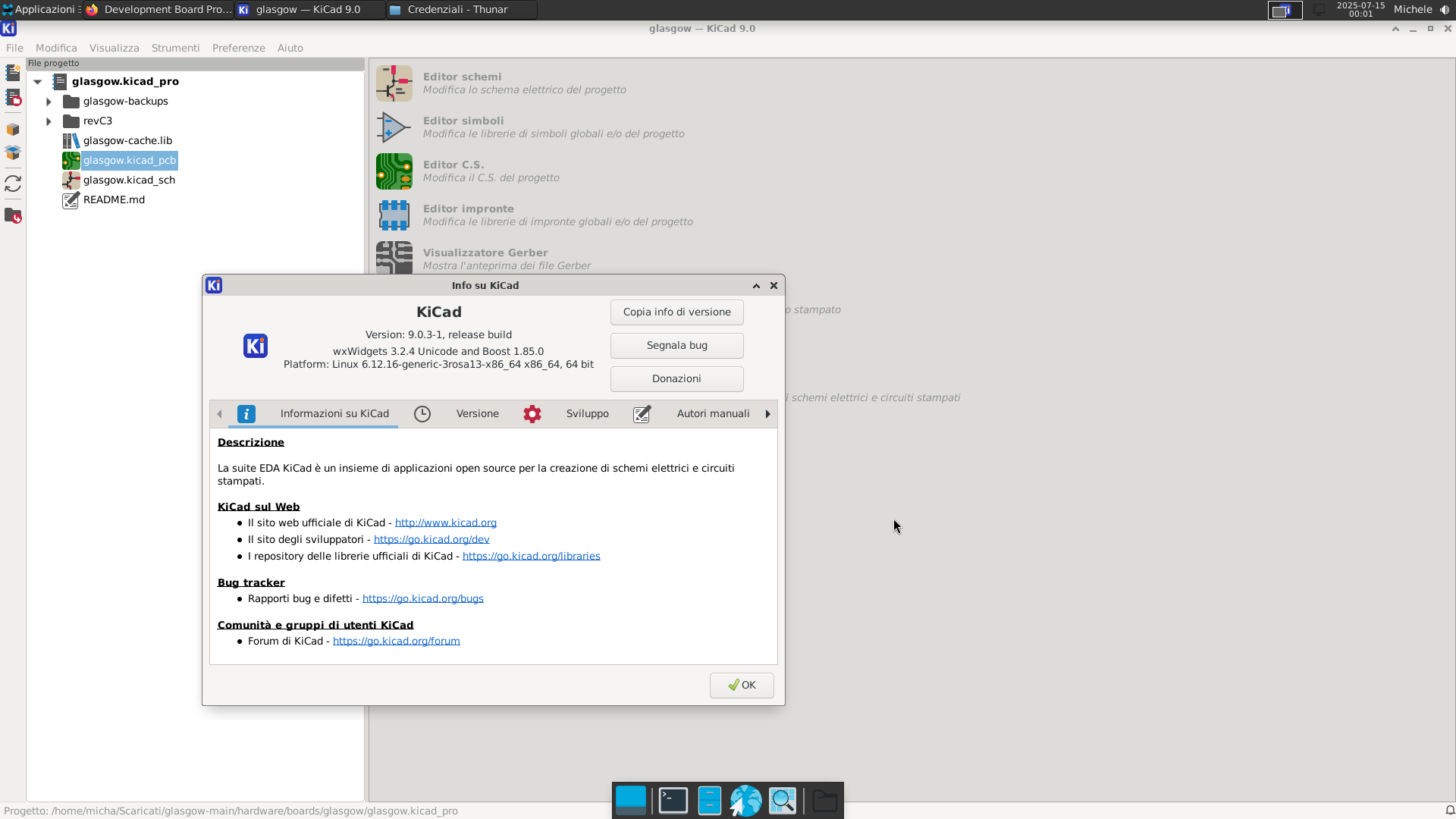Click the Copia info di versione button
The image size is (1456, 819).
pos(676,312)
